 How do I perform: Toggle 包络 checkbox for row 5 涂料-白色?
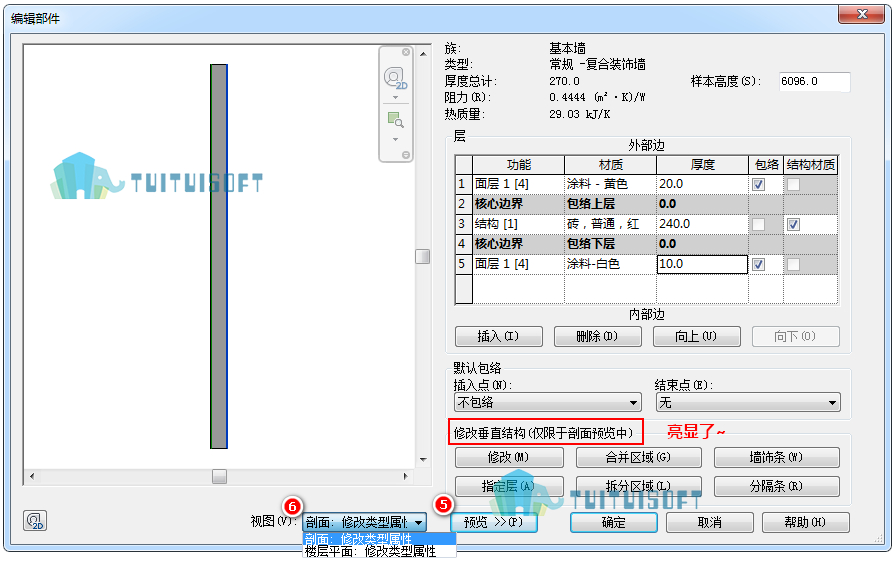coord(758,265)
